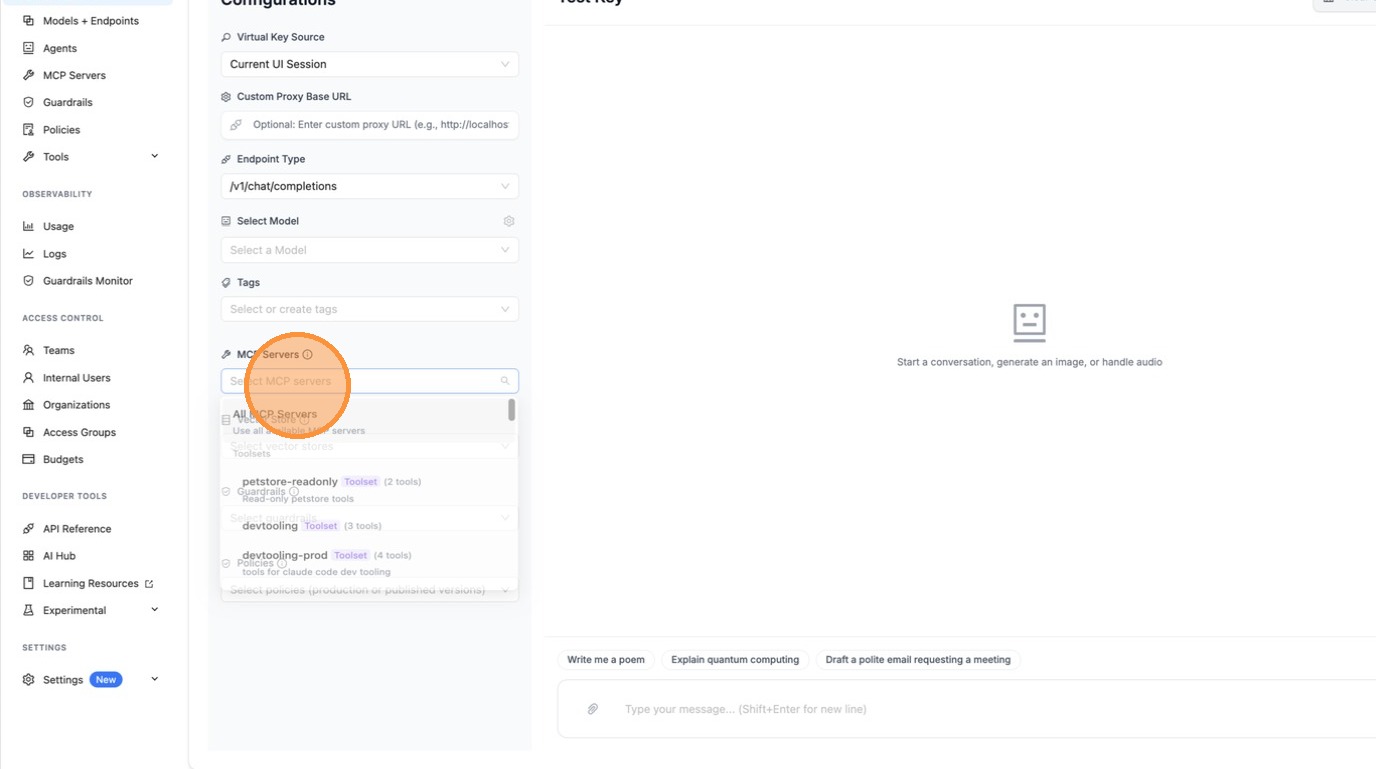The width and height of the screenshot is (1376, 769).
Task: Click the Write me a poem suggestion
Action: point(606,660)
